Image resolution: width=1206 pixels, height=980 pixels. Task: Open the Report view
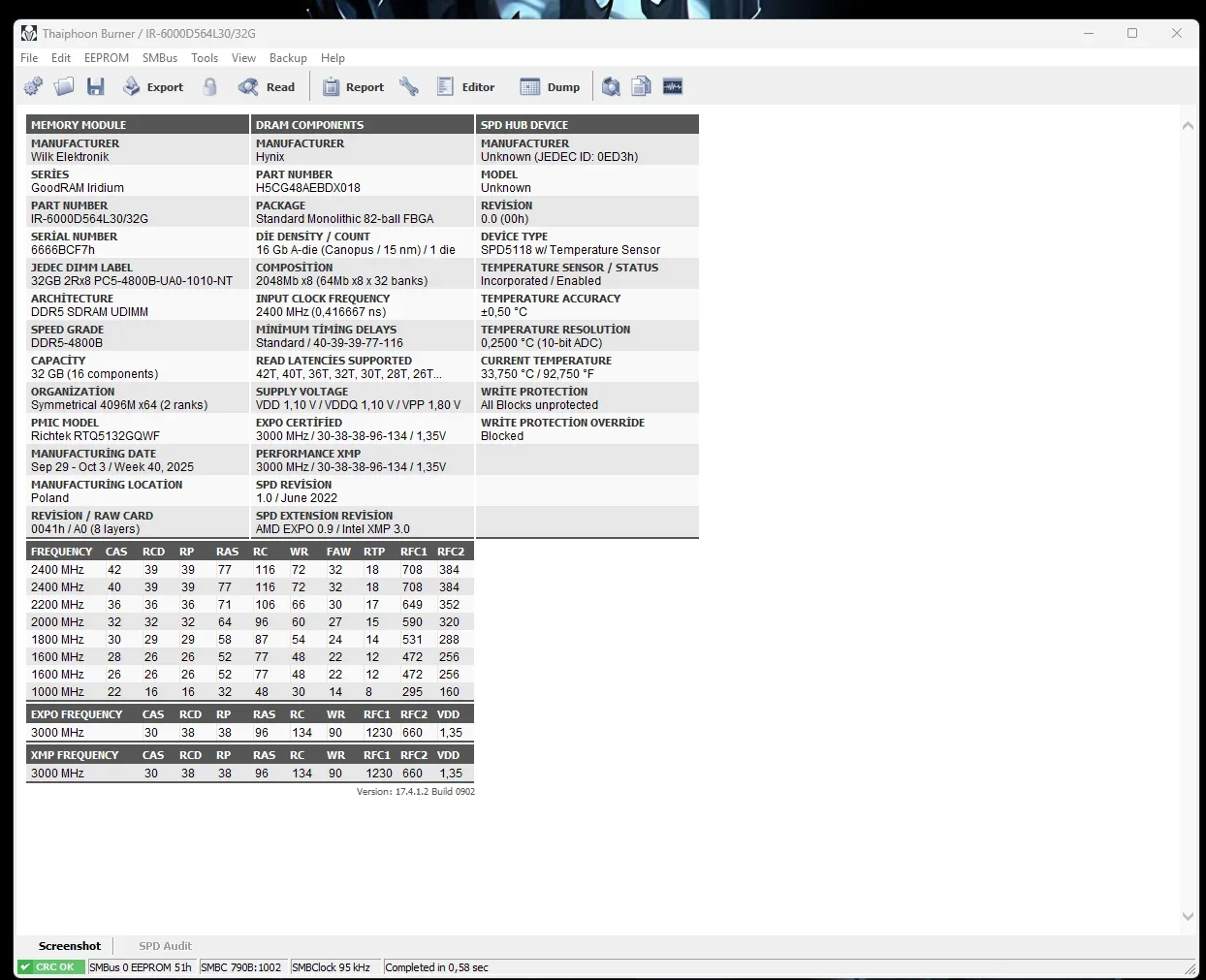tap(353, 87)
